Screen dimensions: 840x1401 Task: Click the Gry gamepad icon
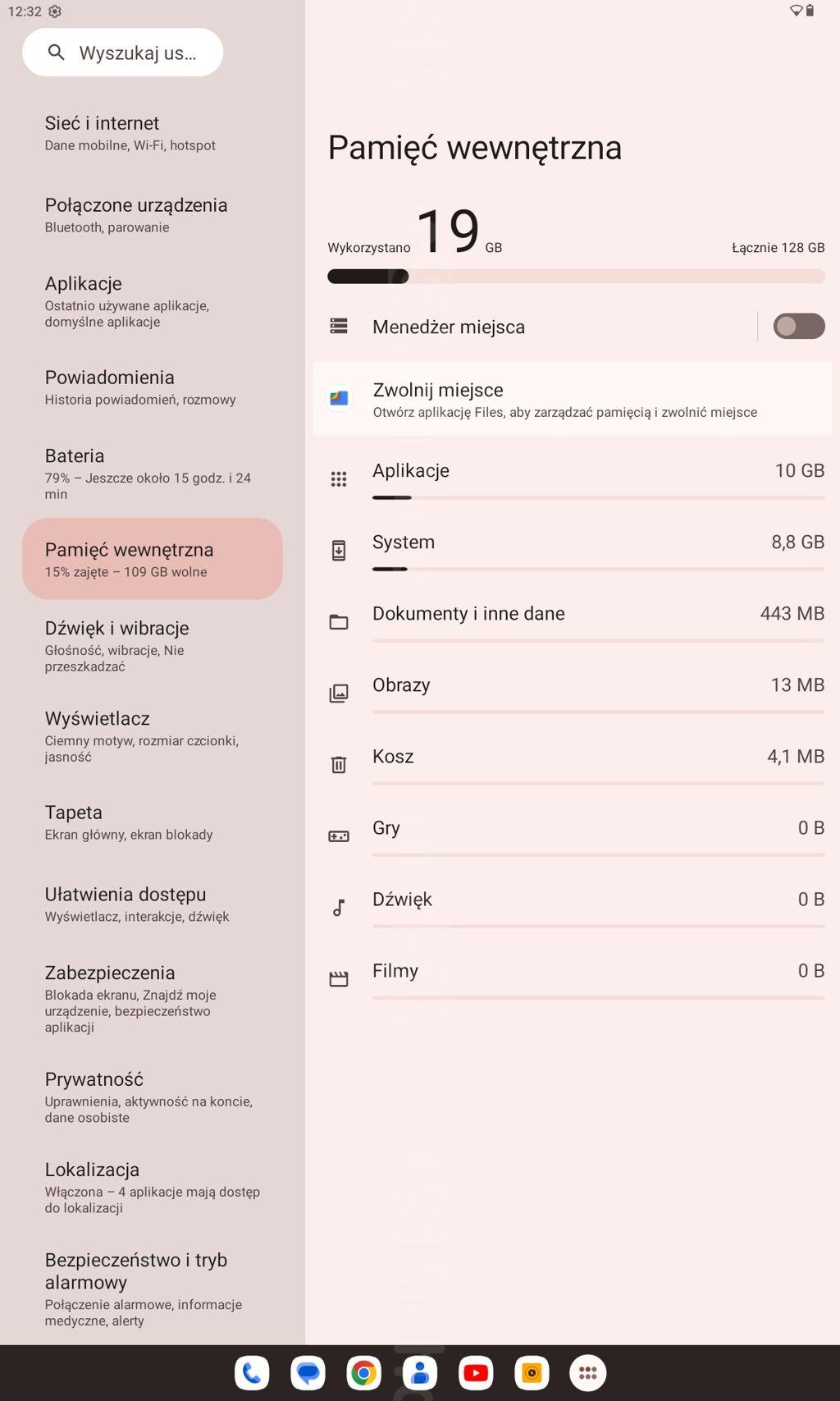339,836
